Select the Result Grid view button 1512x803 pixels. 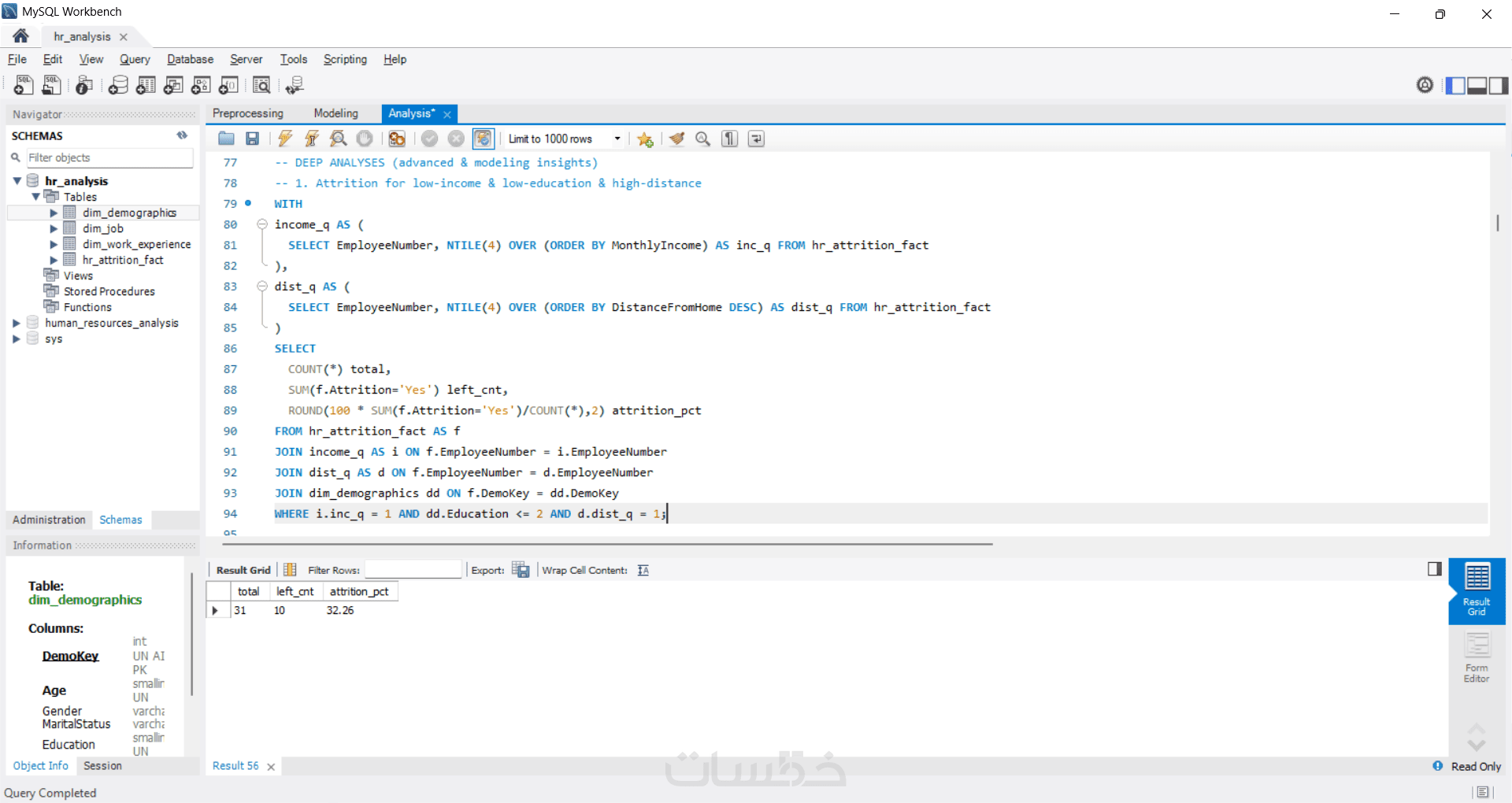1477,590
